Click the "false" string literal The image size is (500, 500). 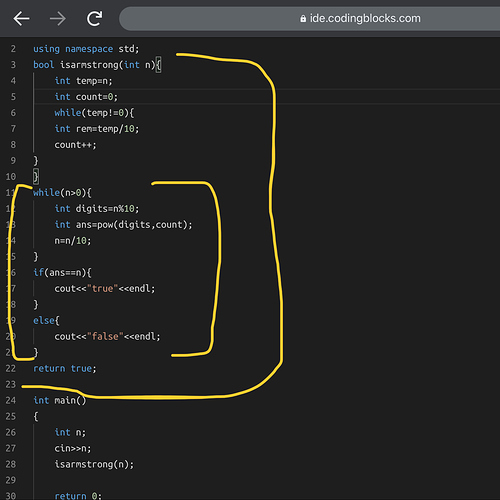(105, 336)
